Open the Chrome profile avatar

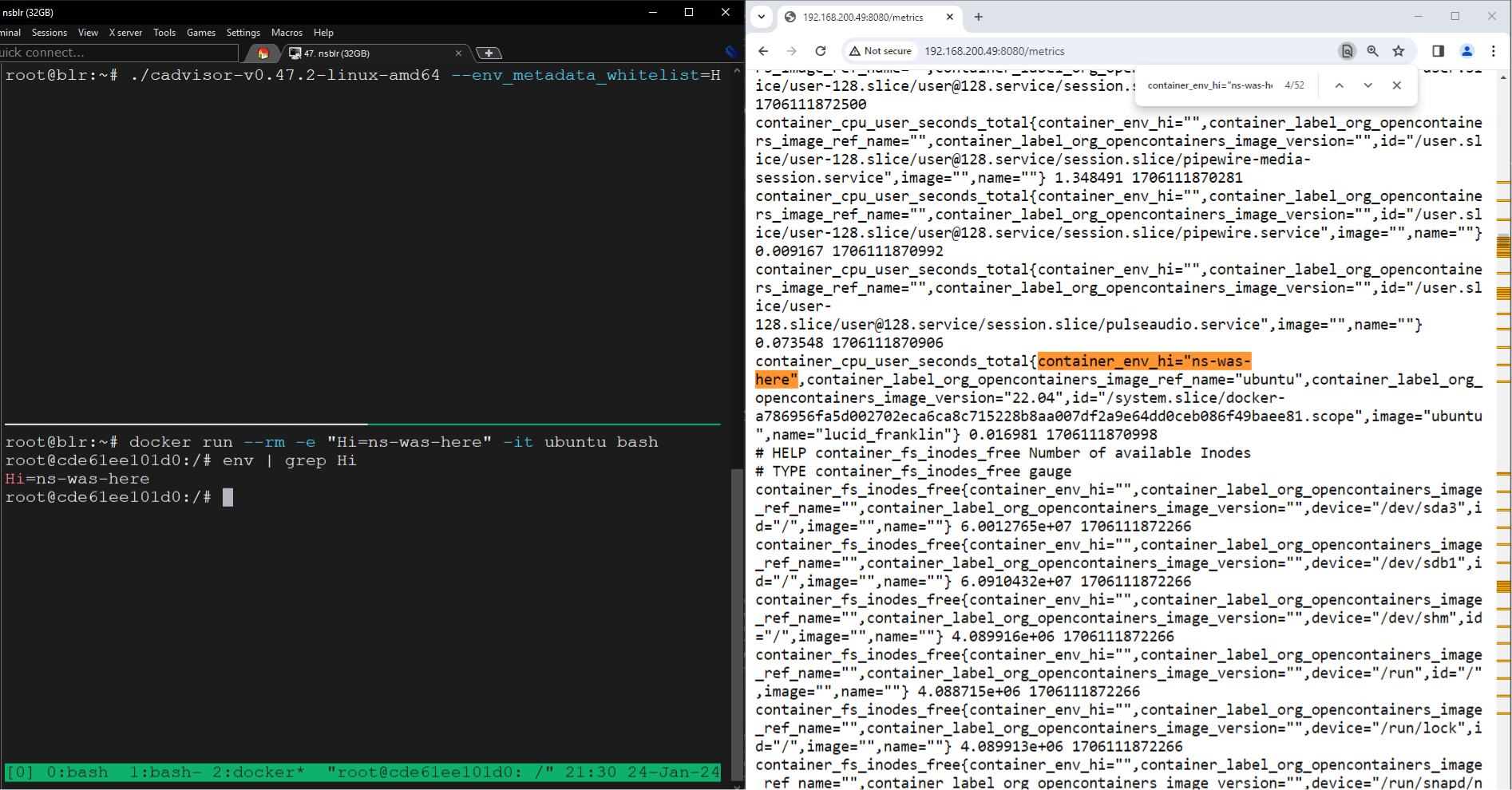(1466, 51)
